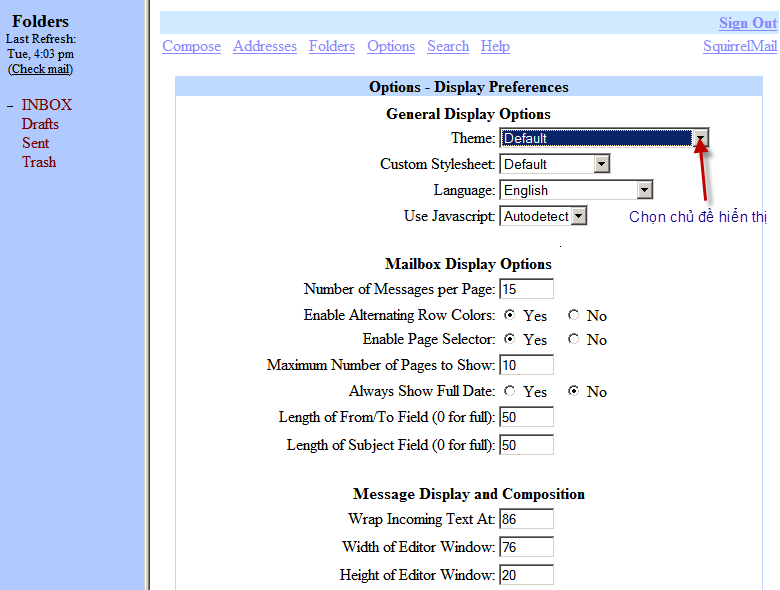Open the Custom Stylesheet dropdown
This screenshot has width=780, height=590.
click(x=555, y=164)
